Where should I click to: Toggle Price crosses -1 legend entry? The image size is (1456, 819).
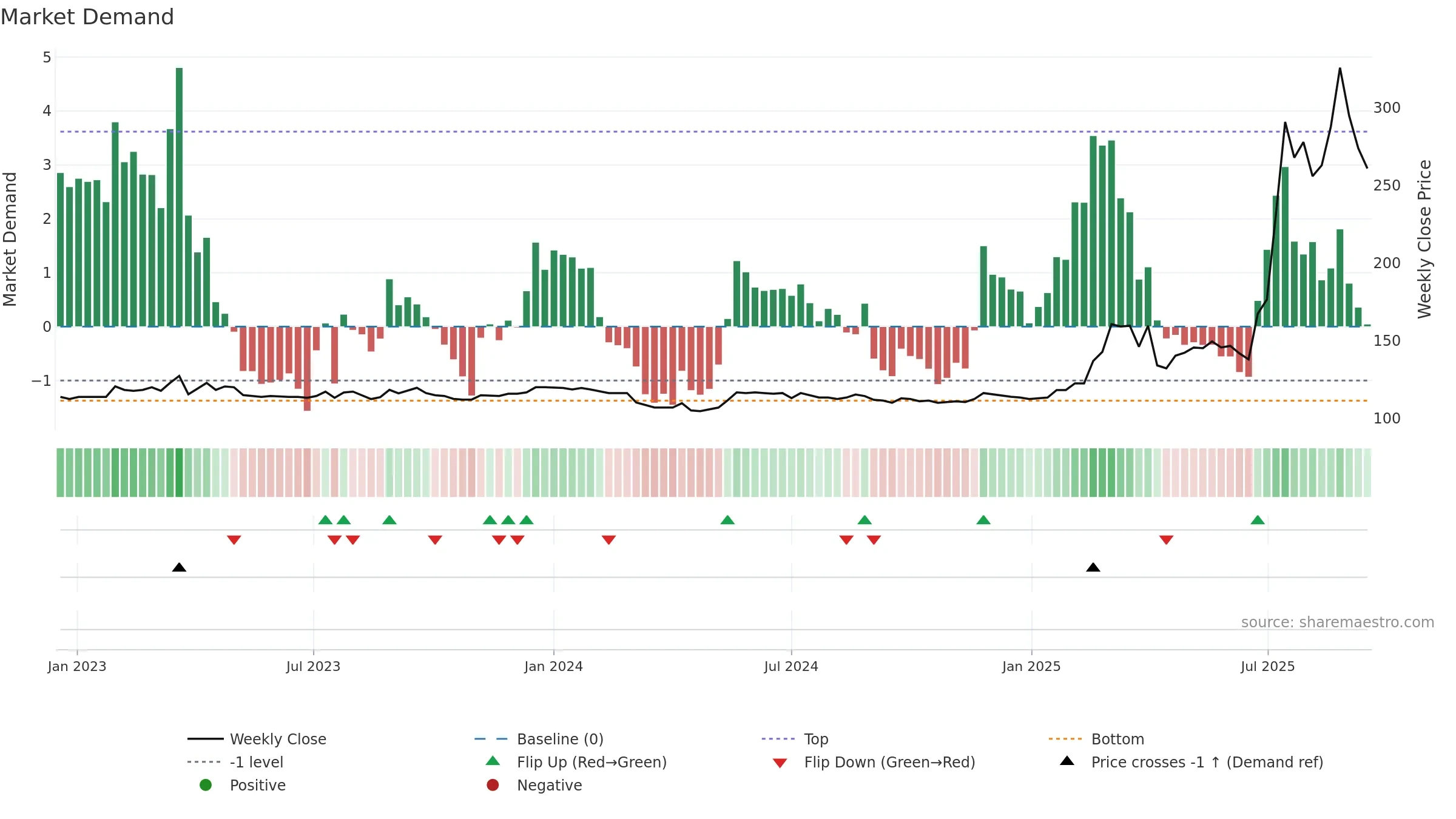click(x=1191, y=762)
